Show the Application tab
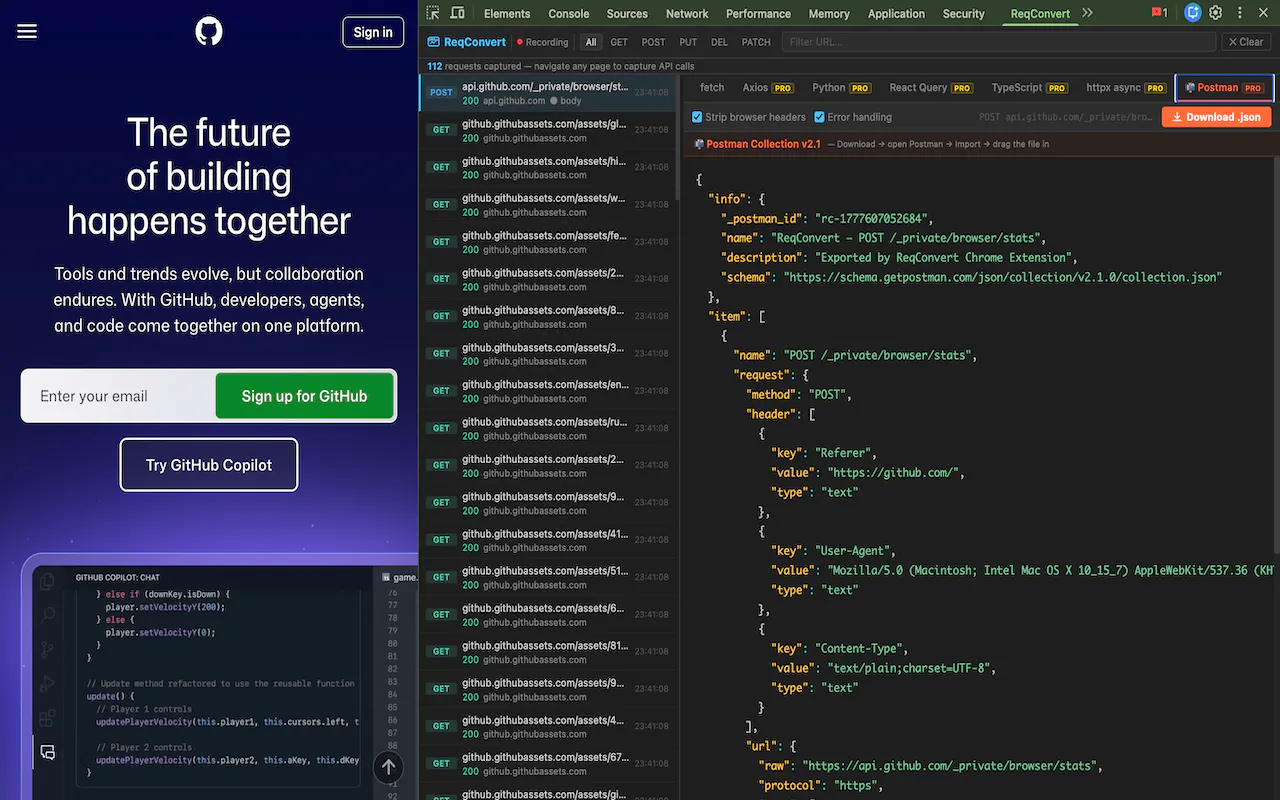Viewport: 1280px width, 800px height. click(896, 13)
